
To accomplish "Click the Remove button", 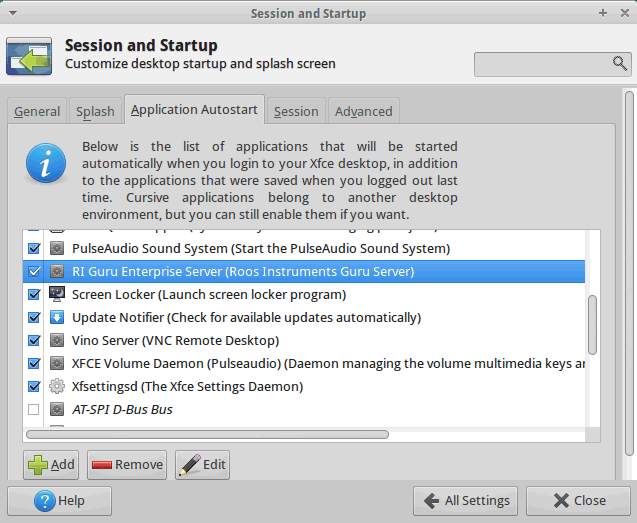I will (x=127, y=464).
